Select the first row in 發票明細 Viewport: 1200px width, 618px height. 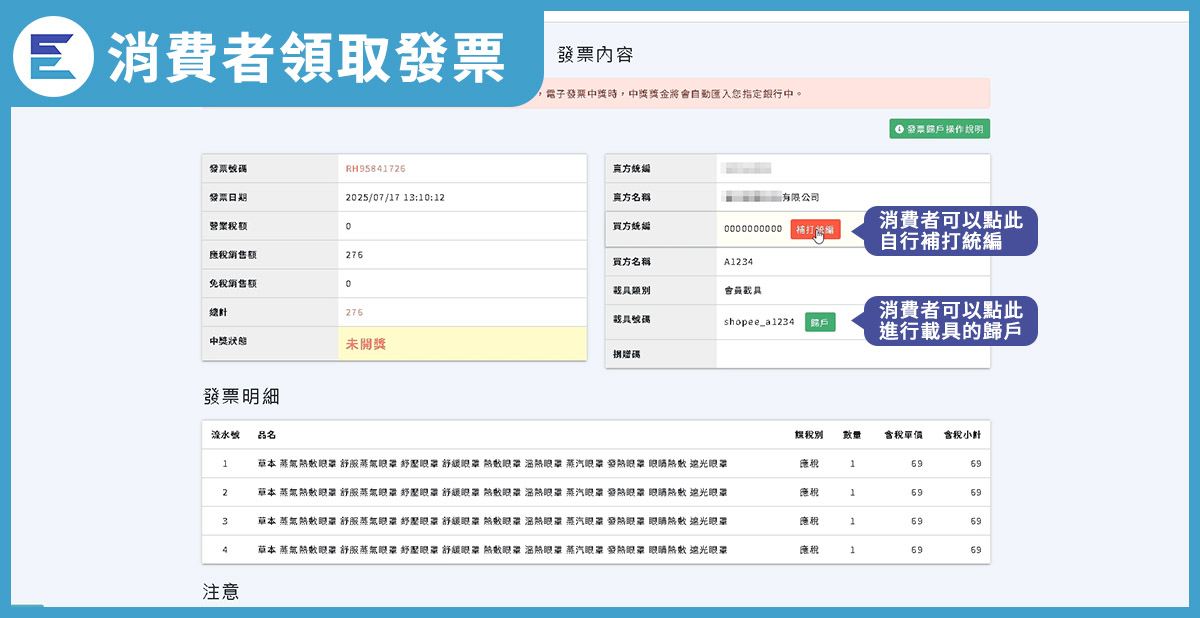[x=595, y=464]
